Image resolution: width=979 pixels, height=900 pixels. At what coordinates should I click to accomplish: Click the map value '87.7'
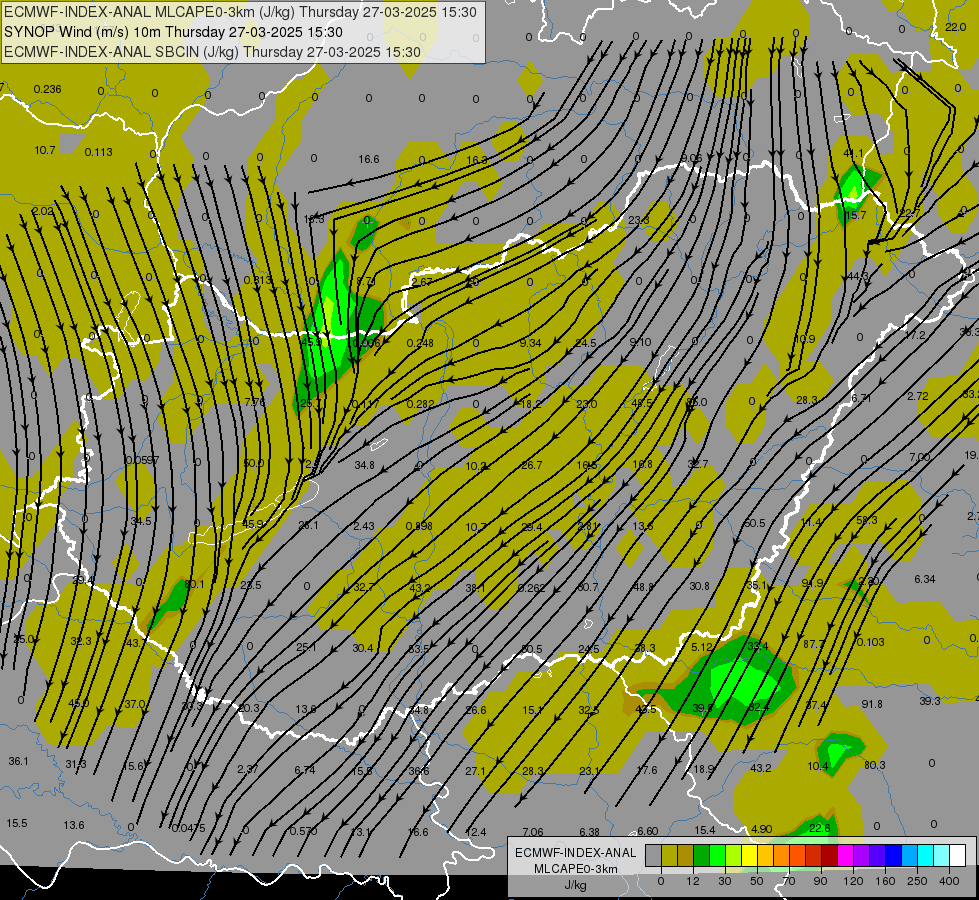pos(814,644)
